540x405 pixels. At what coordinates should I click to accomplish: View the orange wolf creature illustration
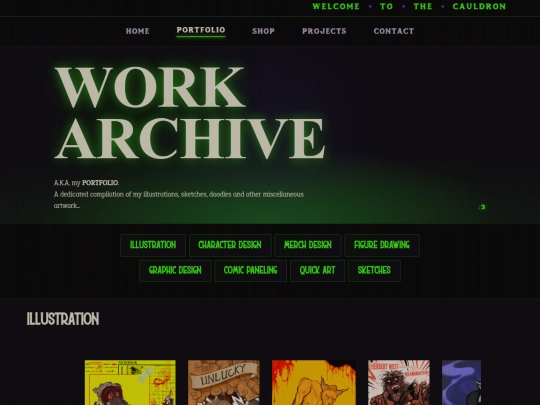(x=314, y=382)
